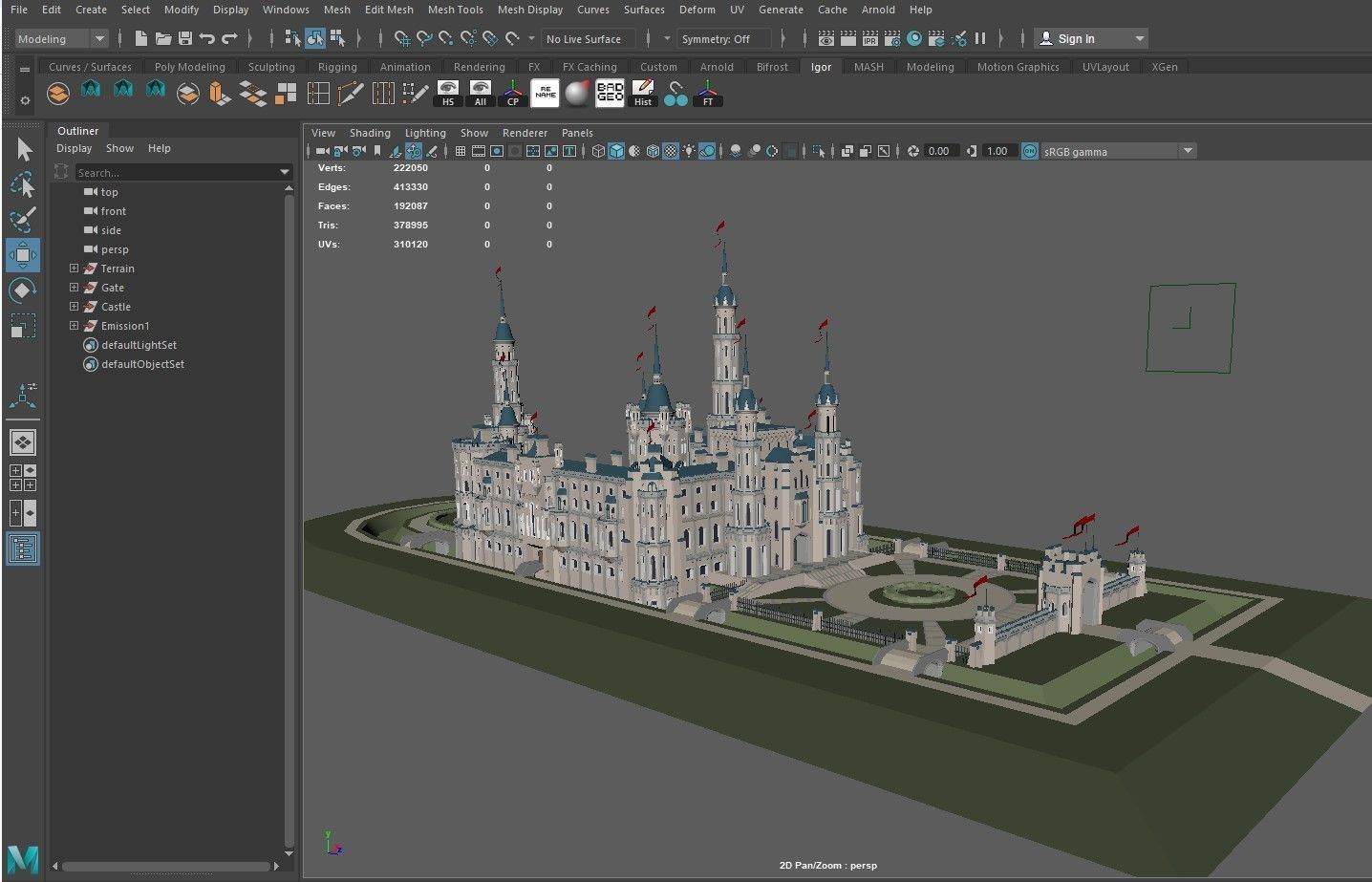Viewport: 1372px width, 882px height.
Task: Open the Mesh Tools menu
Action: pos(456,10)
